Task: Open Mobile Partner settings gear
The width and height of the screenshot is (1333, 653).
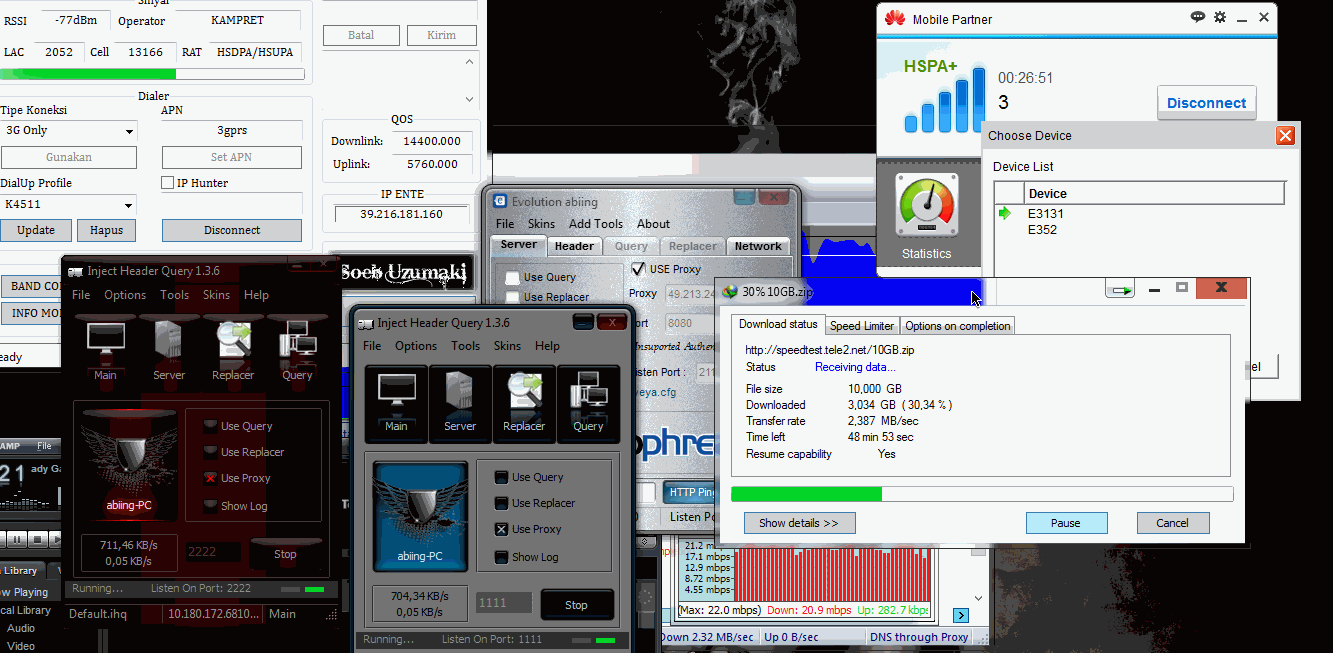Action: (x=1219, y=17)
